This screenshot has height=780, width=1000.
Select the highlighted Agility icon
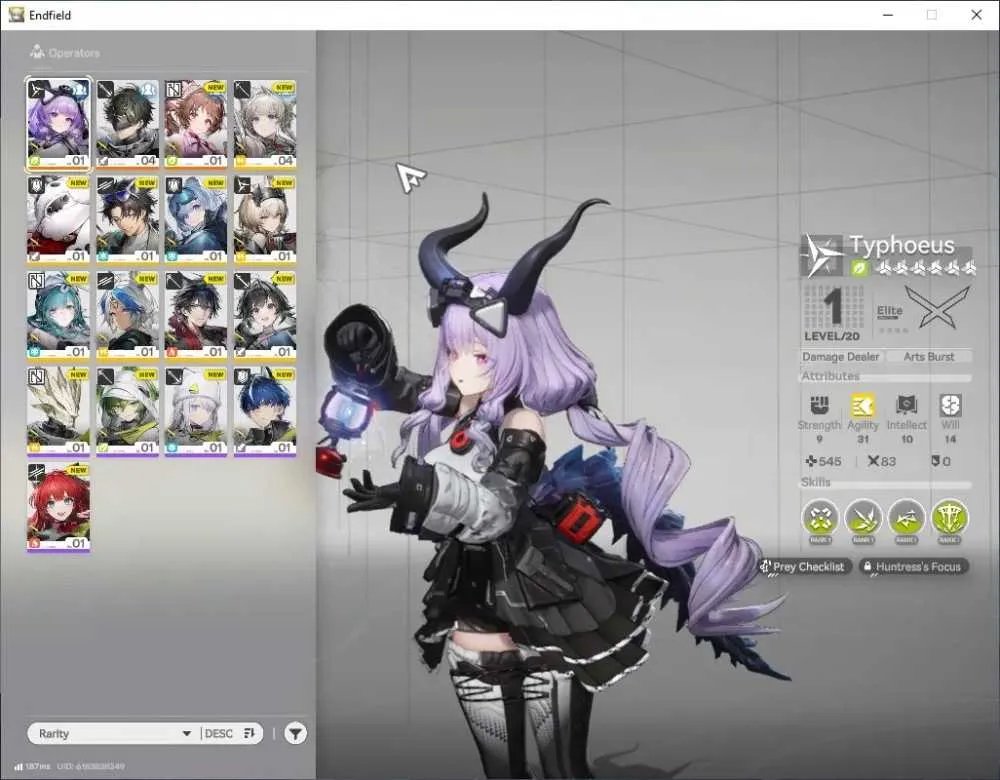tap(862, 405)
